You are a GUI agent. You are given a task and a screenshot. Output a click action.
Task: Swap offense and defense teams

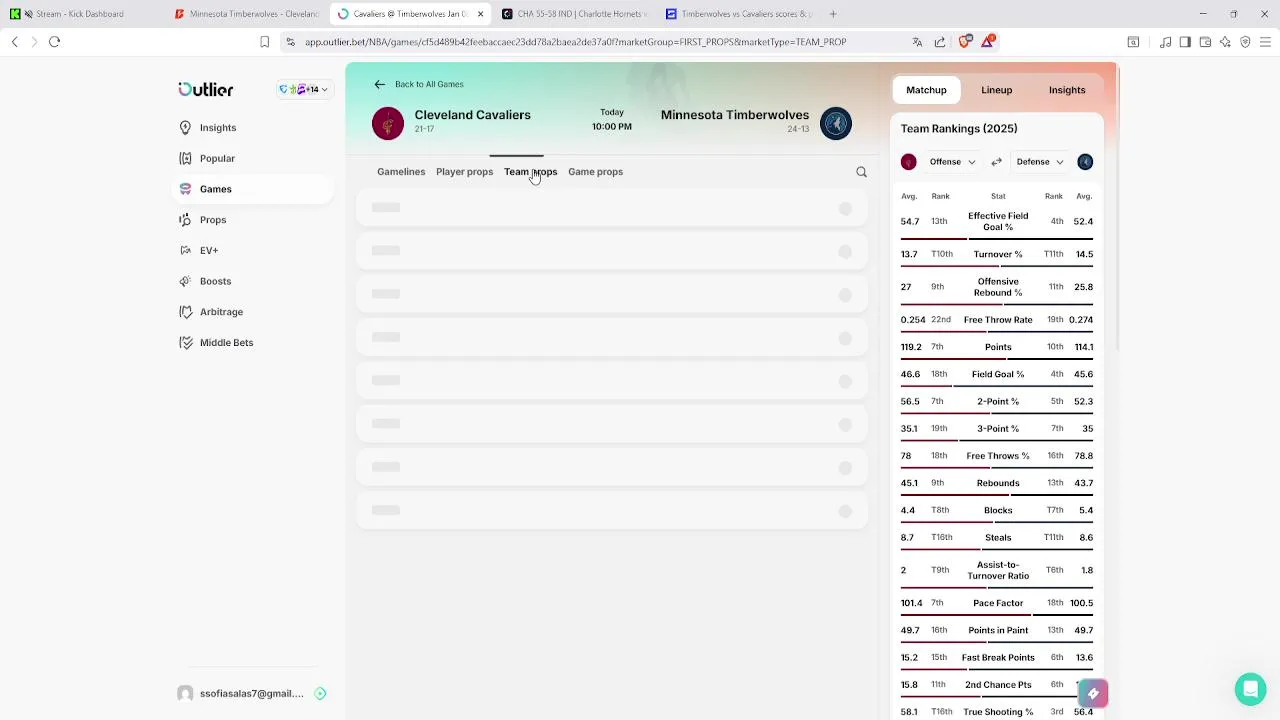pos(996,162)
